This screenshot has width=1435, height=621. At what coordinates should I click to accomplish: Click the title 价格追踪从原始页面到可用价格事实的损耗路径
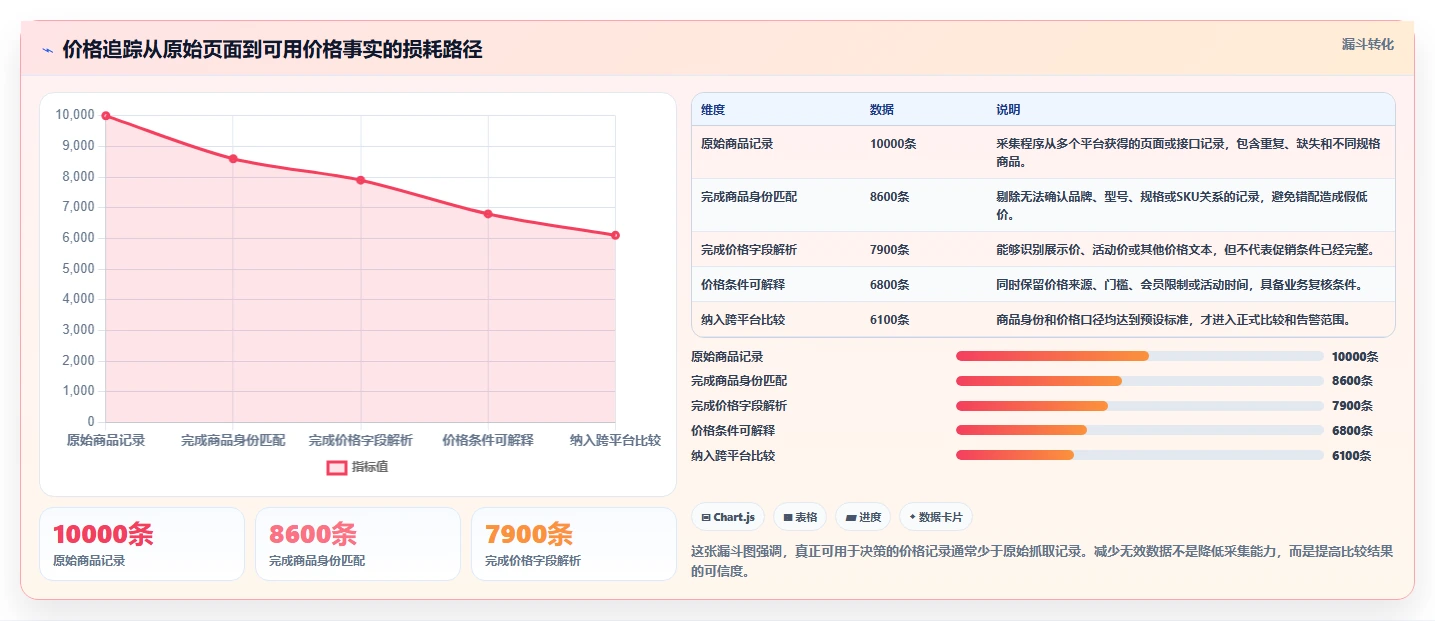(272, 50)
